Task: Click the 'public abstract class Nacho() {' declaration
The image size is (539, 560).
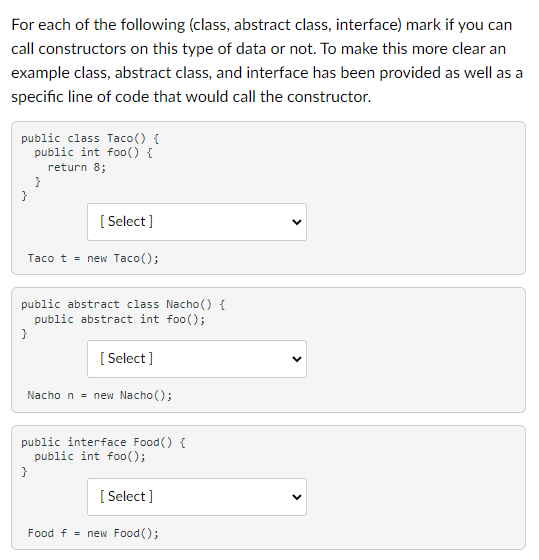Action: pos(123,304)
